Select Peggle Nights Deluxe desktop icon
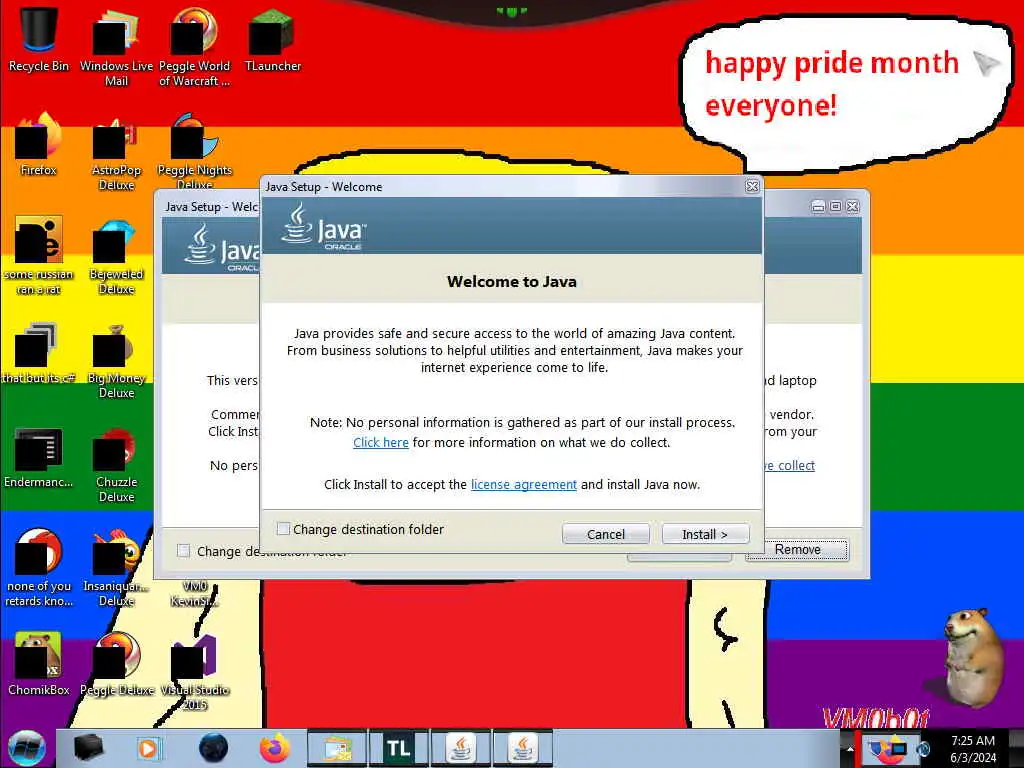This screenshot has height=768, width=1024. [194, 152]
